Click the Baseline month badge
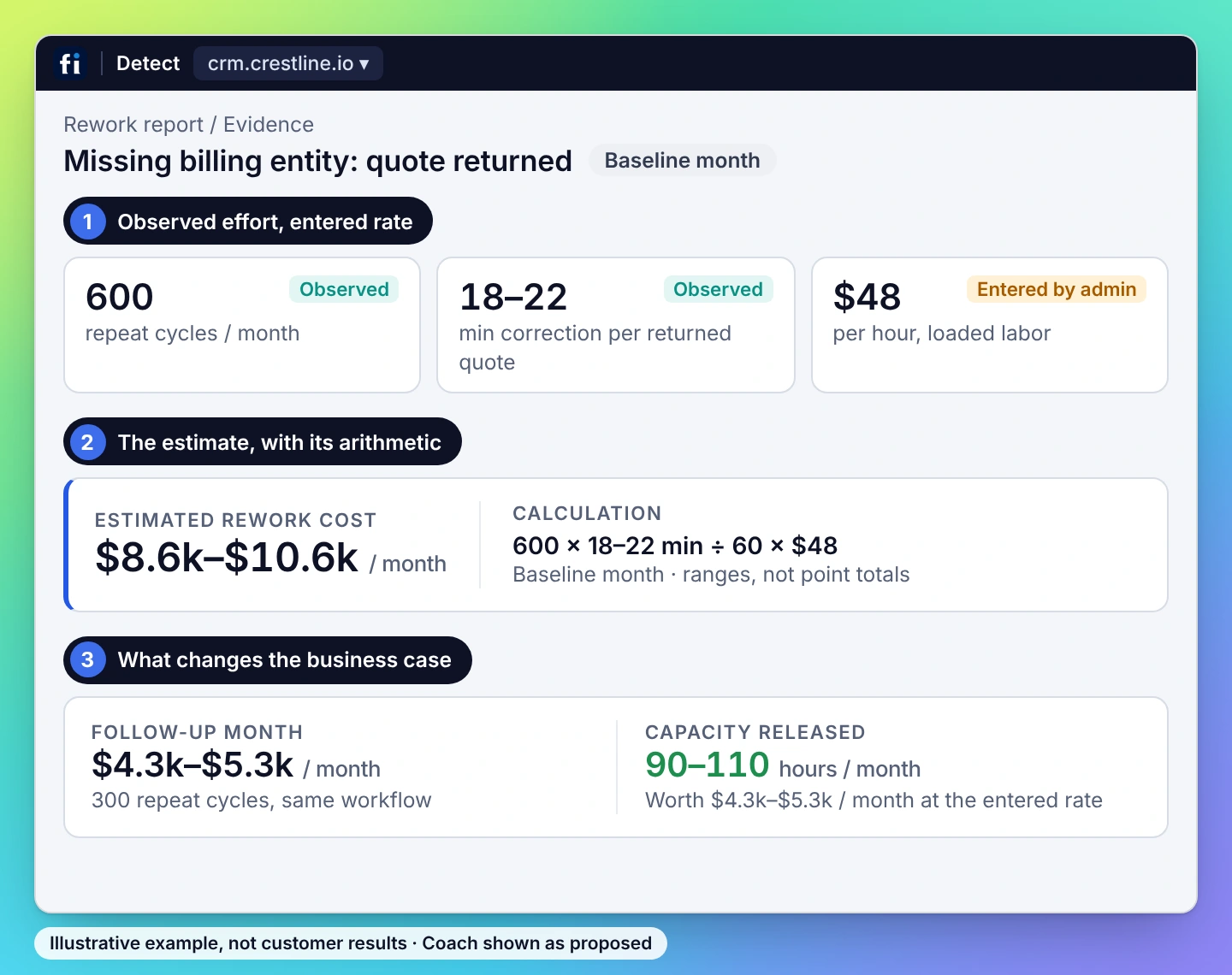The height and width of the screenshot is (975, 1232). coord(682,161)
